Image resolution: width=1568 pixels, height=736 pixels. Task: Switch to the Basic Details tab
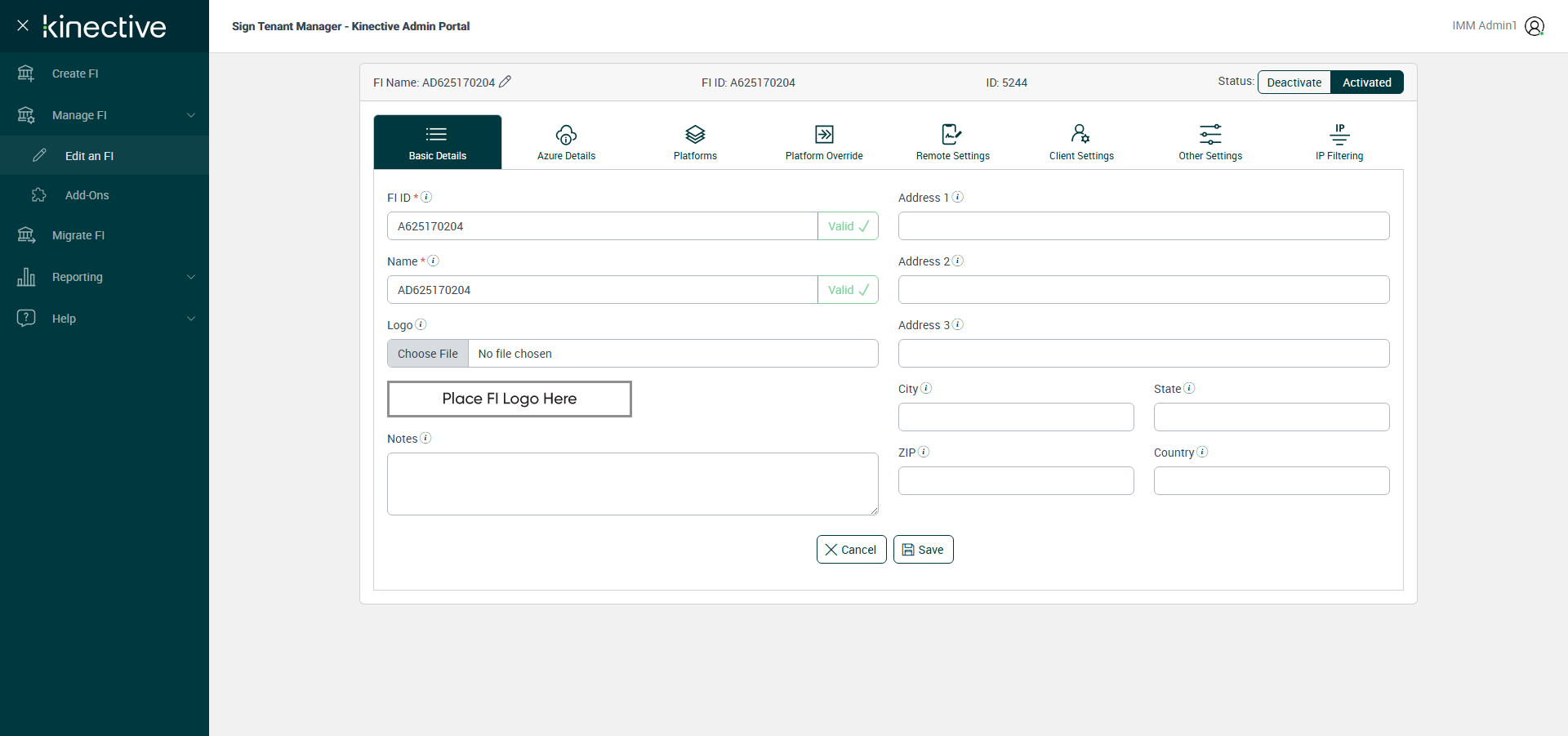pyautogui.click(x=438, y=142)
